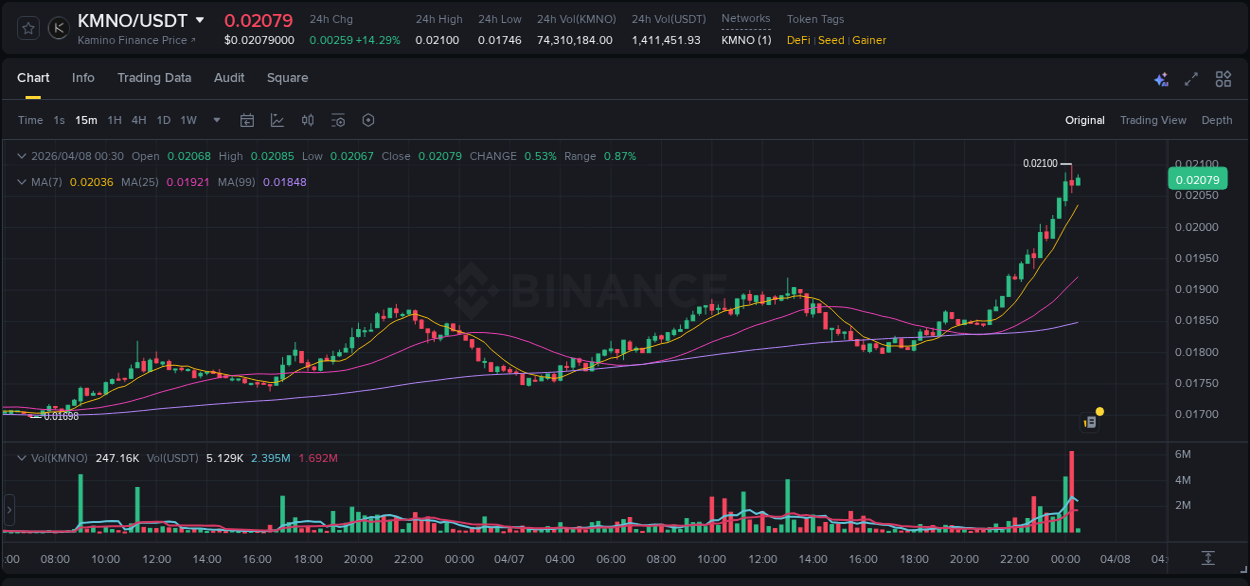Switch to the Trading Data tab

pyautogui.click(x=154, y=78)
